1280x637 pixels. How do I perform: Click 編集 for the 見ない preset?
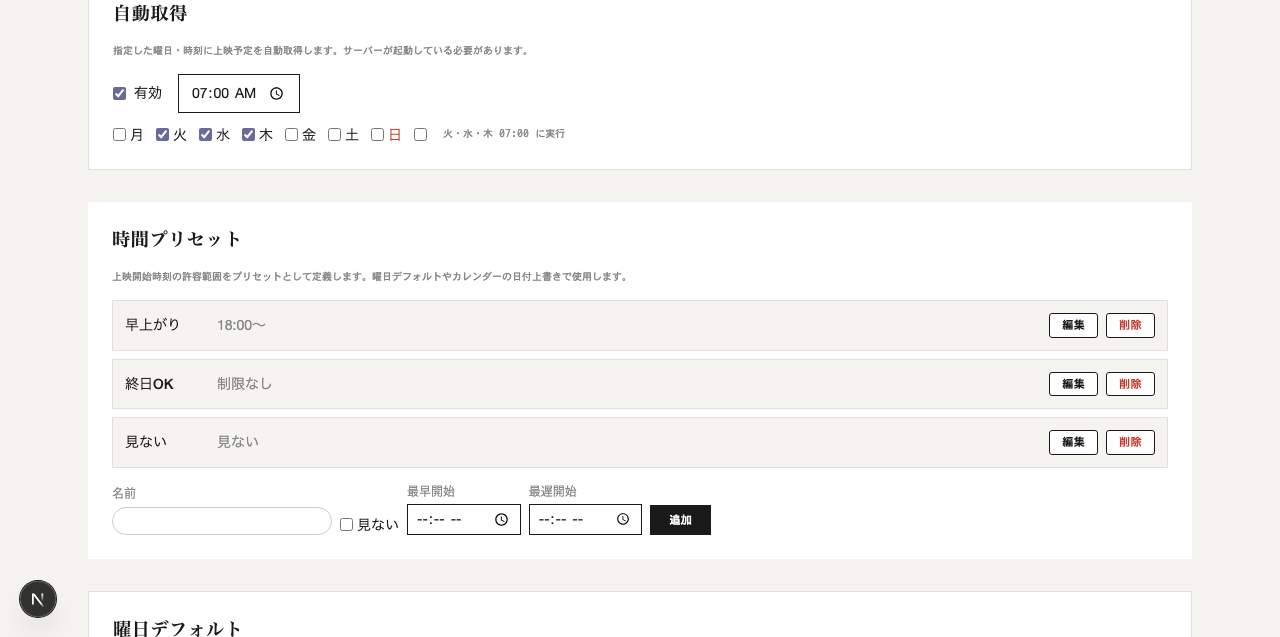pos(1073,442)
